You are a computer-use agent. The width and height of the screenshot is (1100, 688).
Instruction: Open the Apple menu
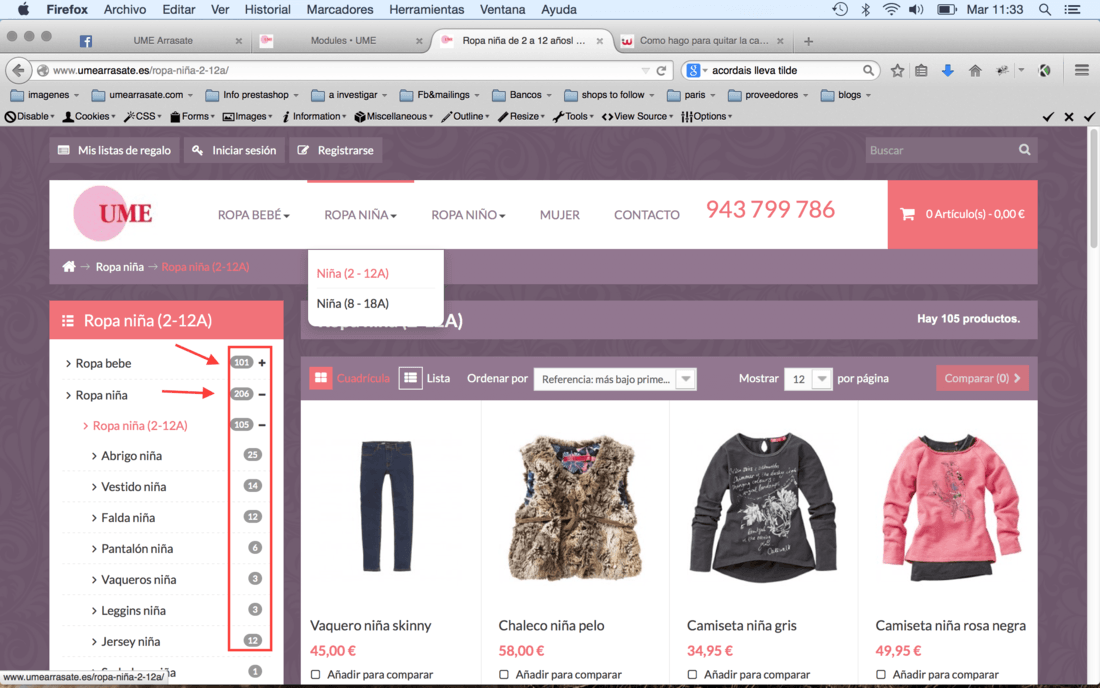pos(23,9)
